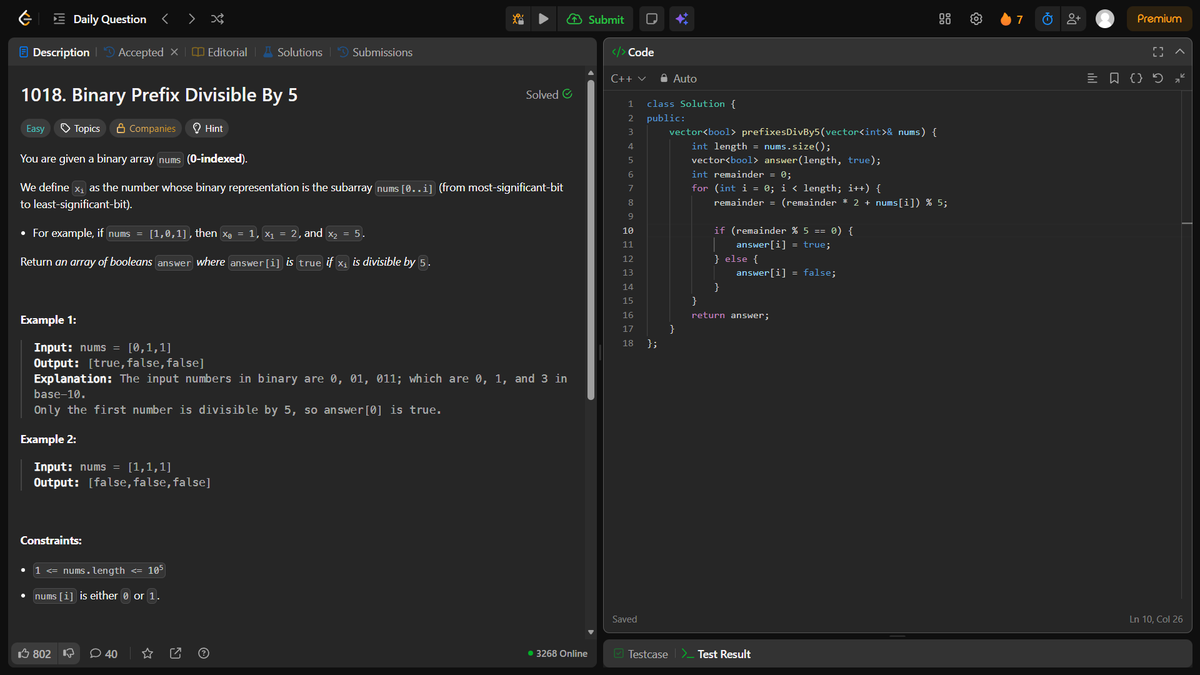Collapse the Code panel chevron

tap(1179, 52)
